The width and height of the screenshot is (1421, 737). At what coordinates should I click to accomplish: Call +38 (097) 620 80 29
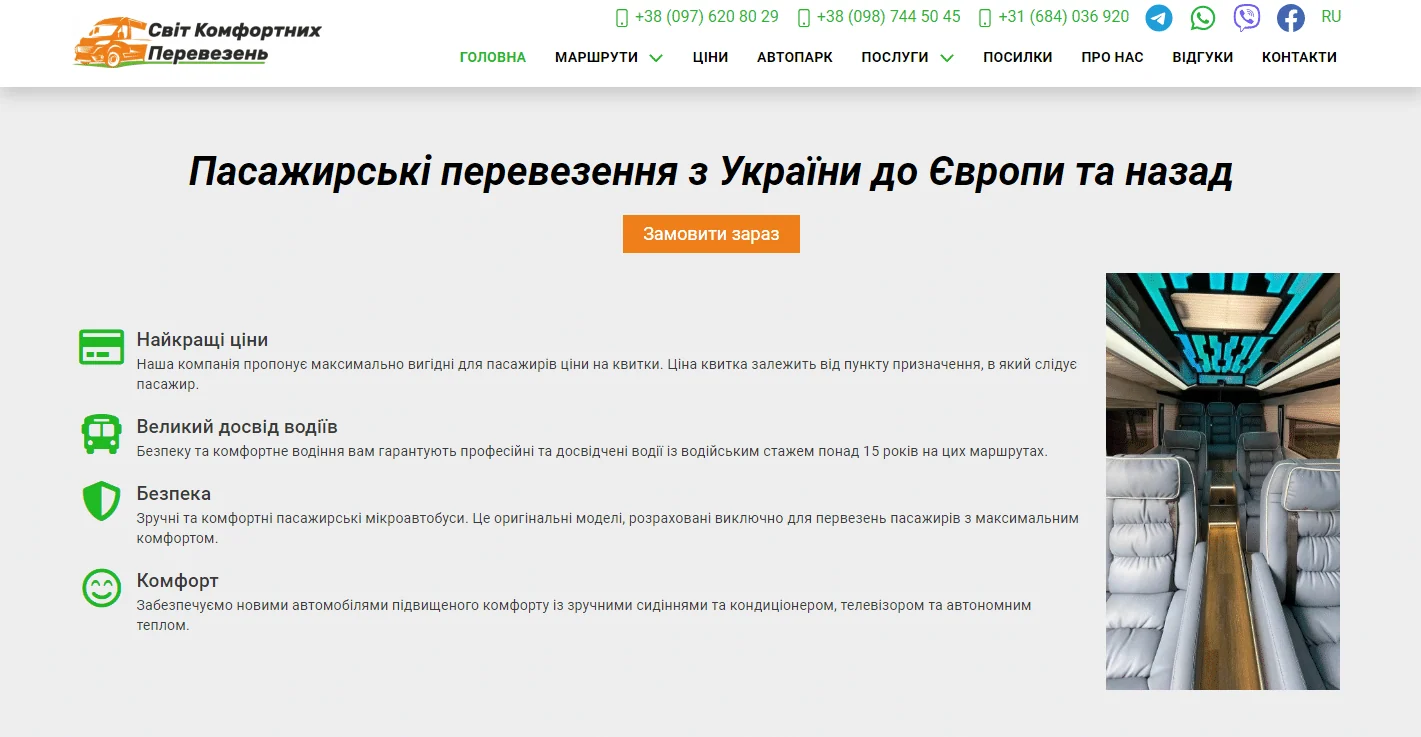(706, 17)
